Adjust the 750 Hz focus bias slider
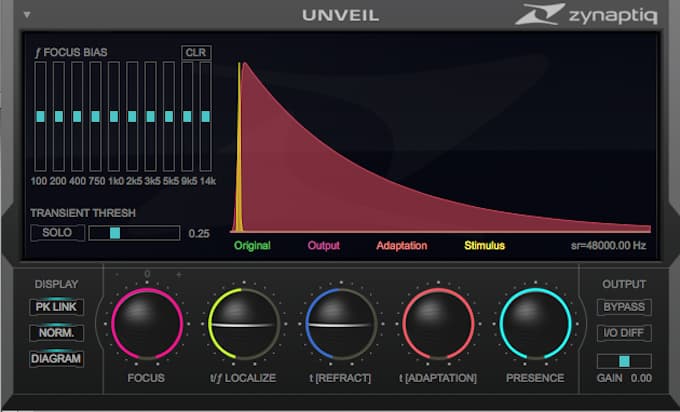Viewport: 680px width, 412px height. click(x=95, y=116)
